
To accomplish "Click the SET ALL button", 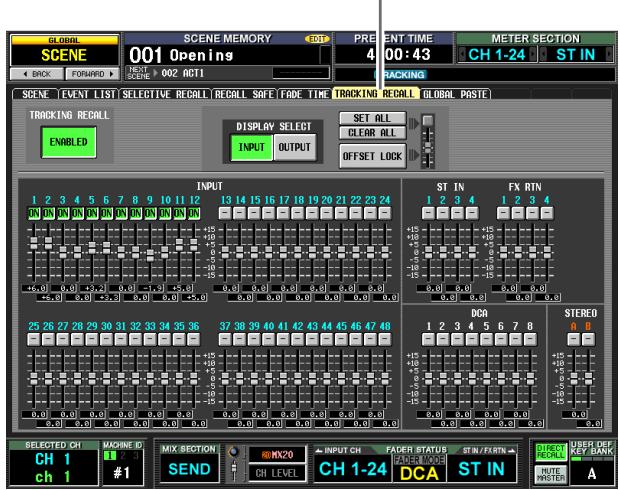I will 372,118.
